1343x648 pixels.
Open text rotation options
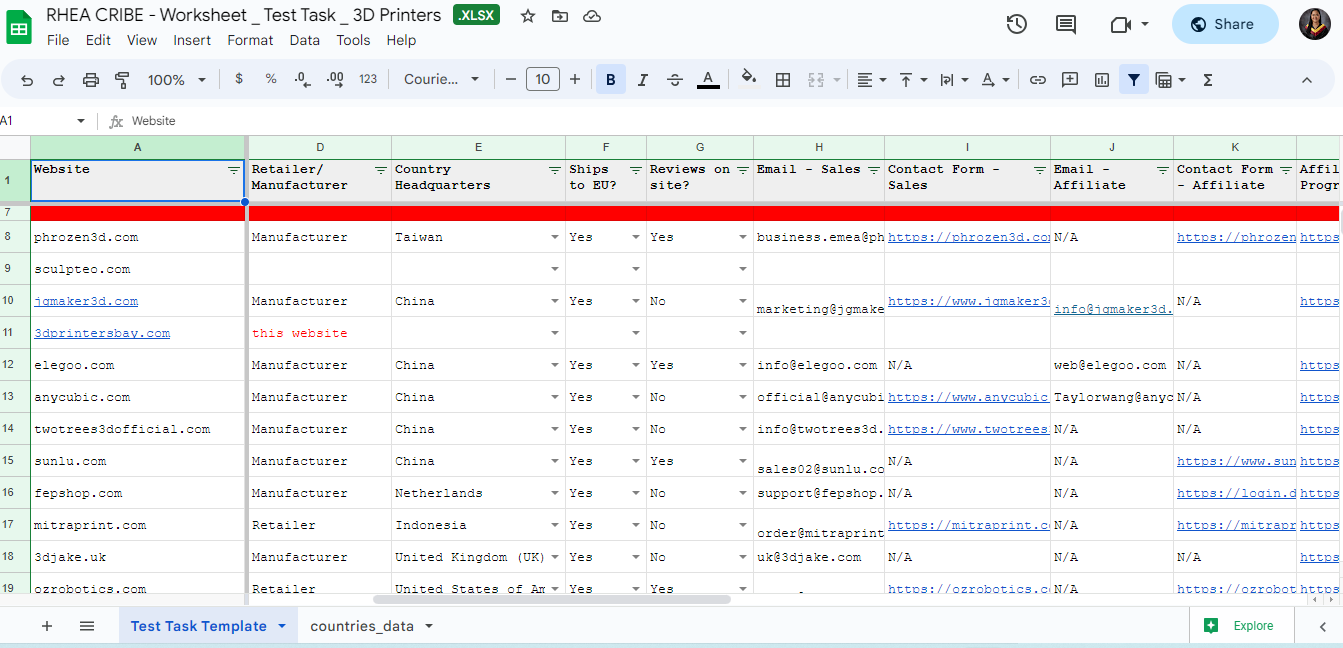click(995, 80)
